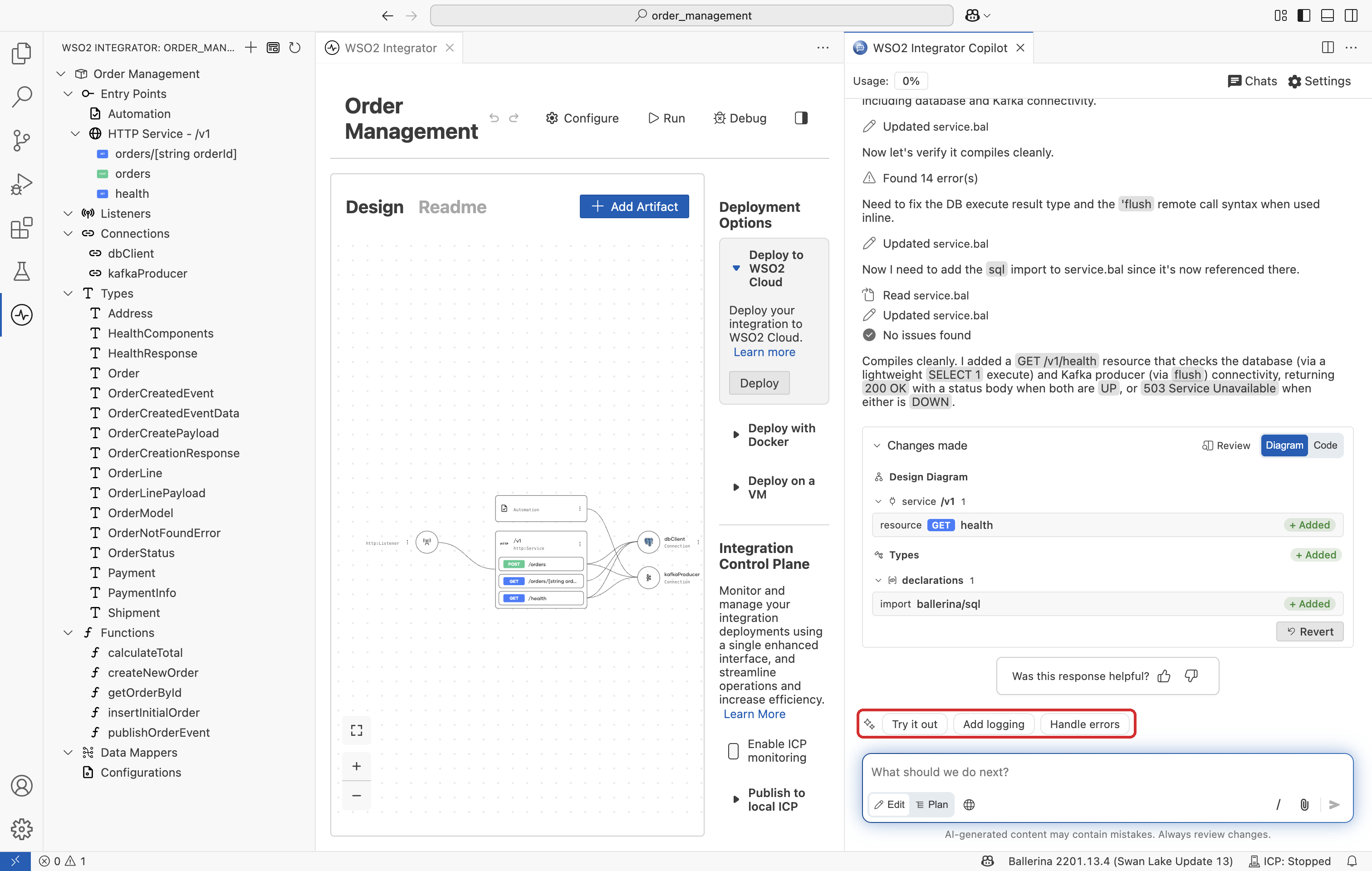
Task: Click the Add Artifact button
Action: (x=634, y=206)
